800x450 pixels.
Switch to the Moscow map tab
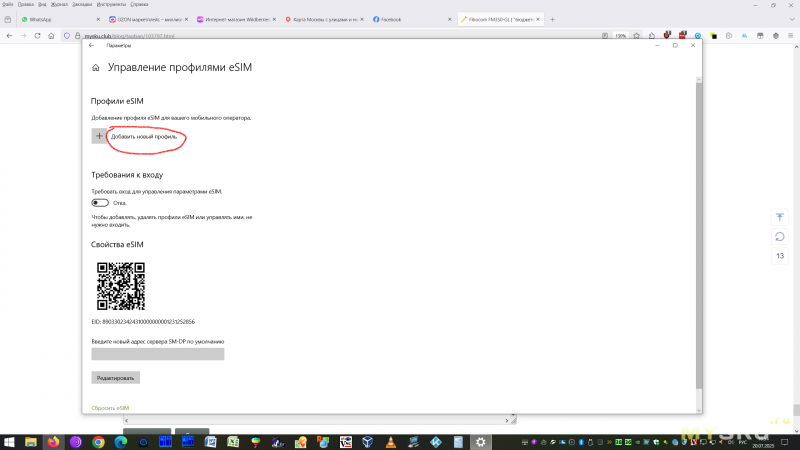[x=322, y=19]
